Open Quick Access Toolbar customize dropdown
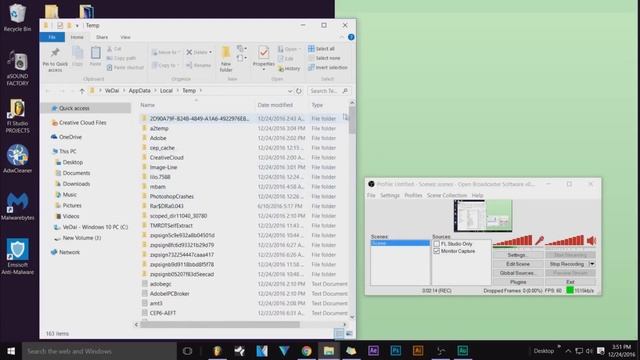 coord(77,26)
